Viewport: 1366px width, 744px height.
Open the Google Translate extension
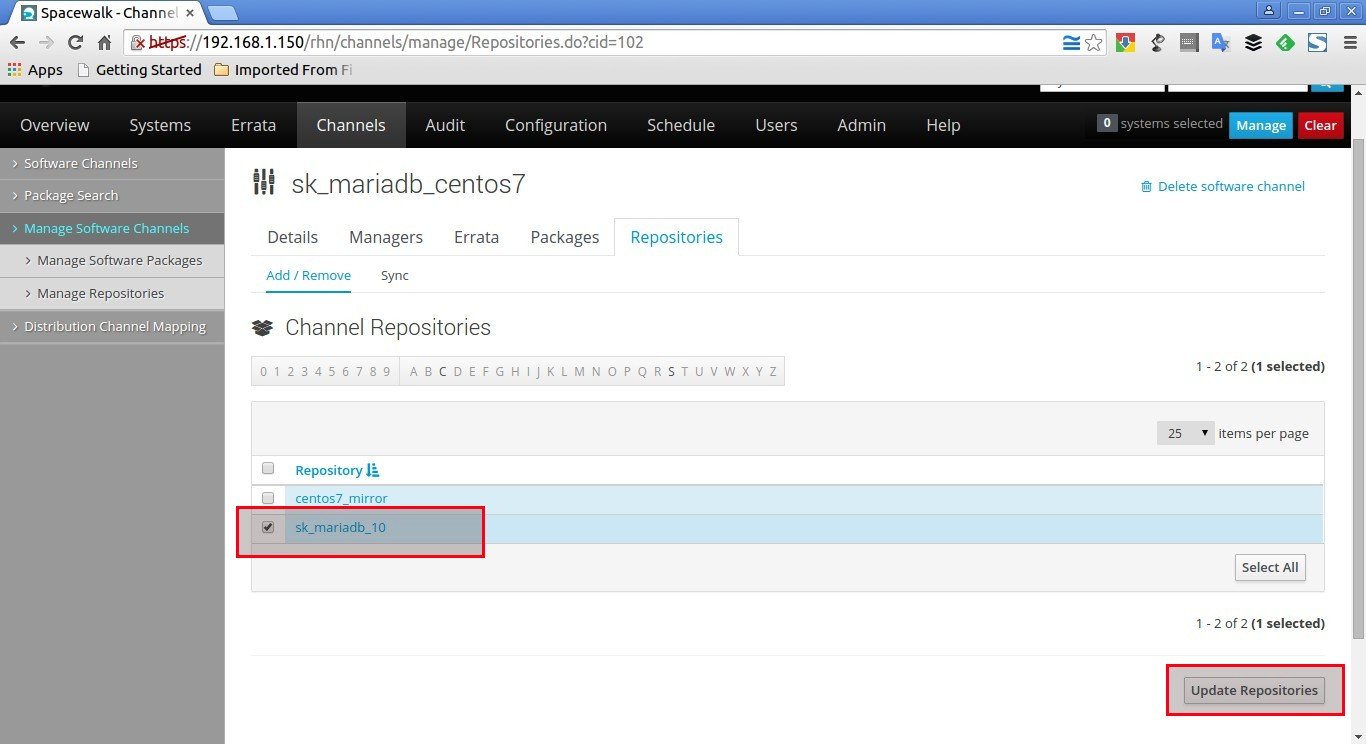tap(1221, 43)
